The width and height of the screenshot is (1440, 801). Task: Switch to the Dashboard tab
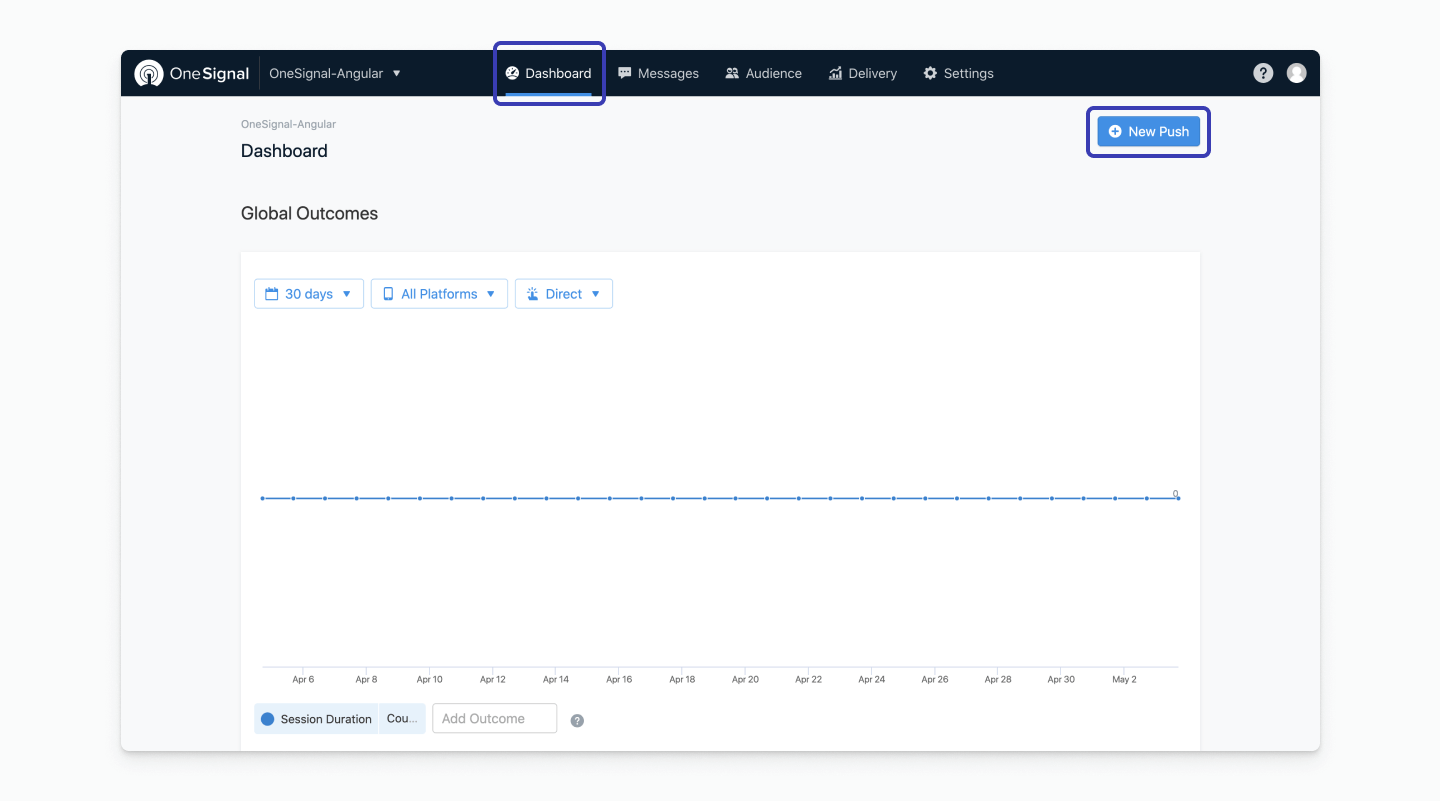click(x=548, y=73)
